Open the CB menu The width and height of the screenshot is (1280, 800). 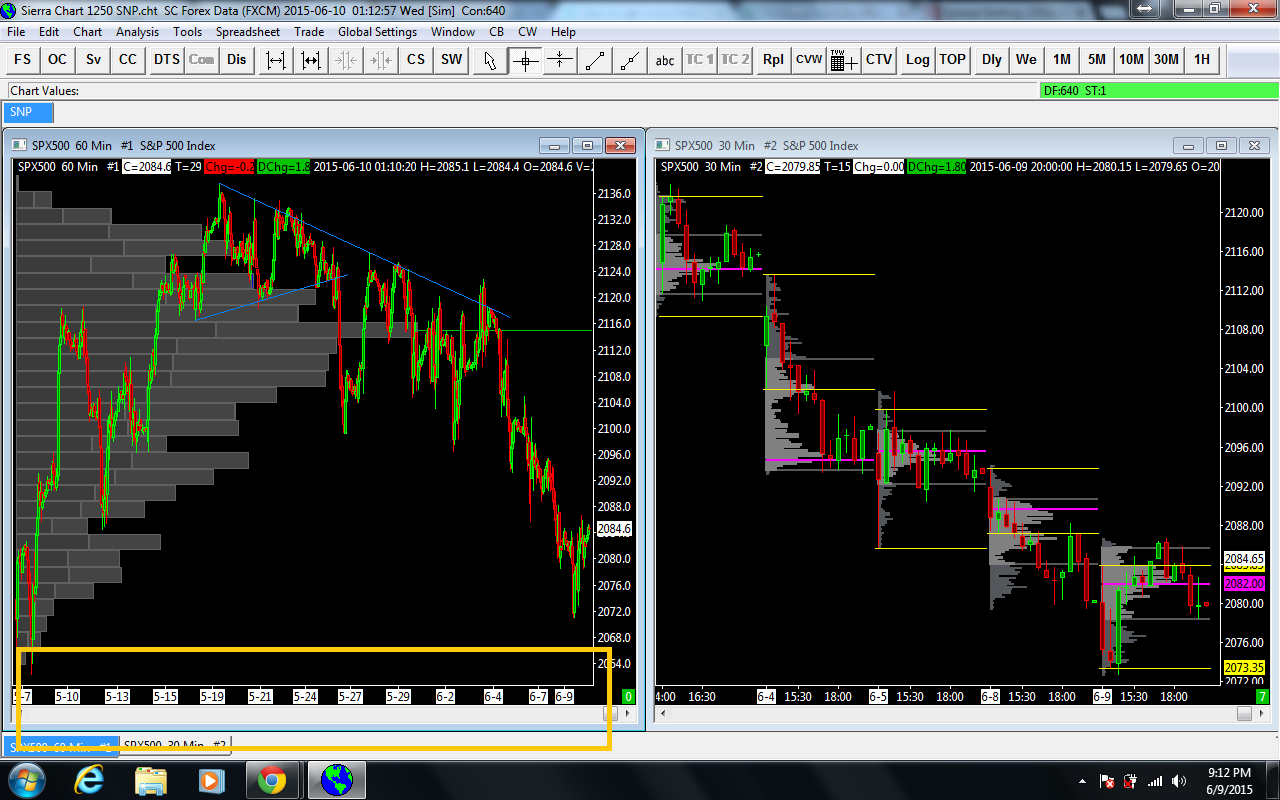point(497,32)
